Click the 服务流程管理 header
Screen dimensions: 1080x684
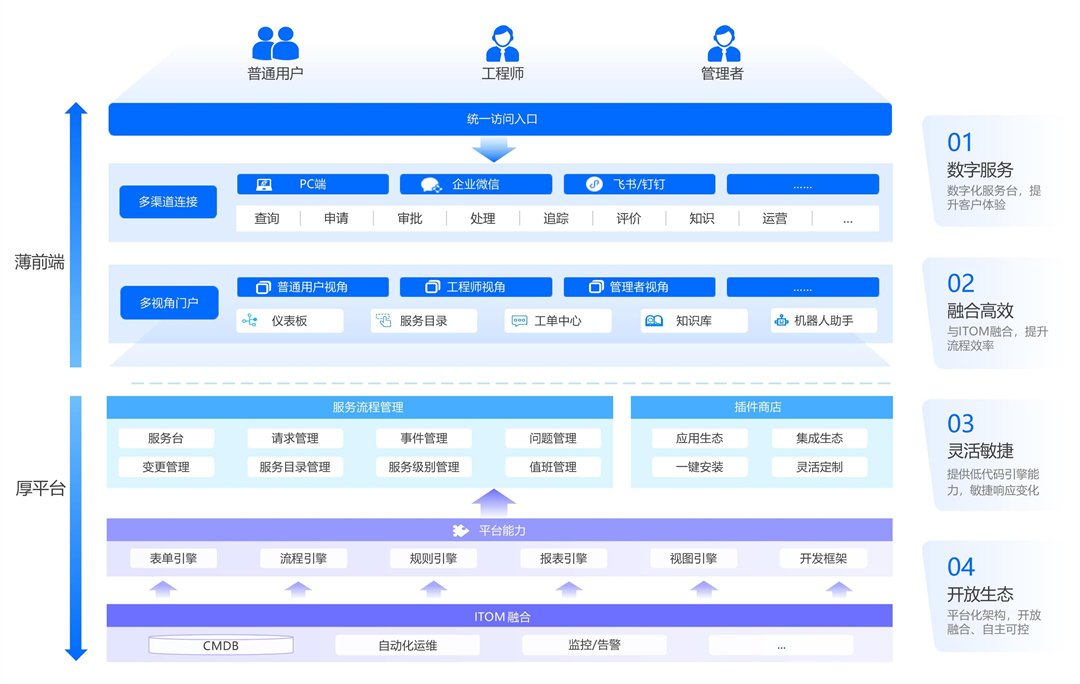point(360,407)
